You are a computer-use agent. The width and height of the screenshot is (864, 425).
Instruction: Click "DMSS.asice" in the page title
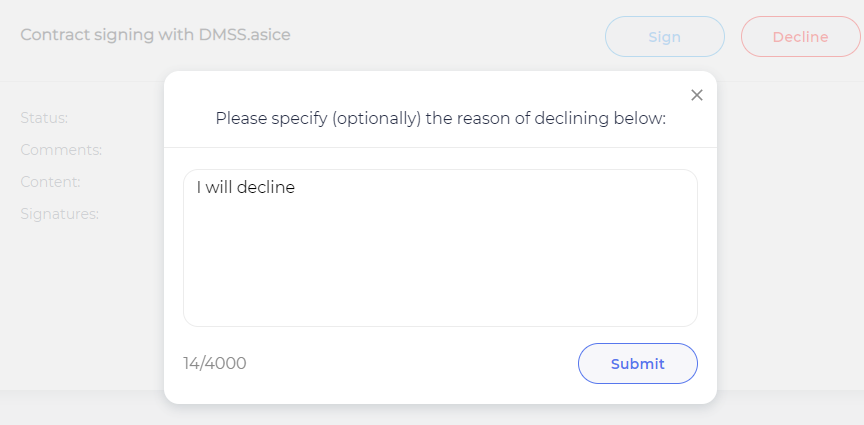click(x=247, y=35)
